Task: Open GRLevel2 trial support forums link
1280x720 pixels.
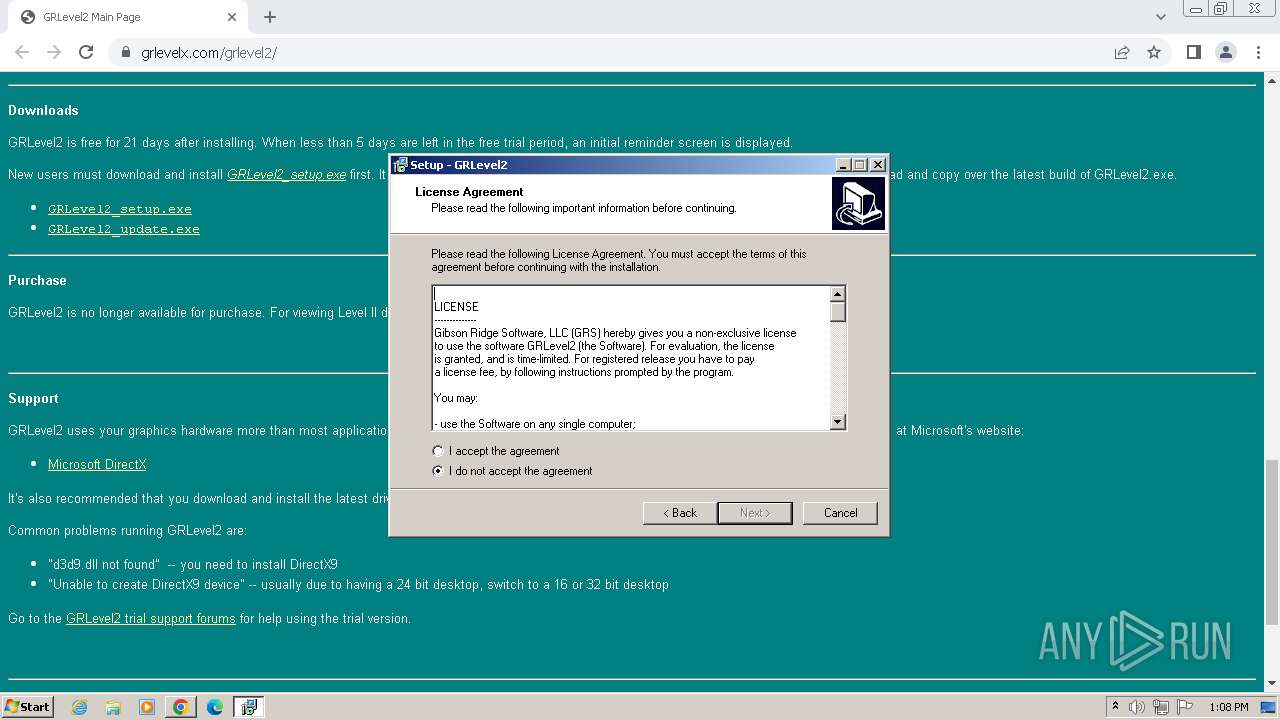Action: coord(151,618)
